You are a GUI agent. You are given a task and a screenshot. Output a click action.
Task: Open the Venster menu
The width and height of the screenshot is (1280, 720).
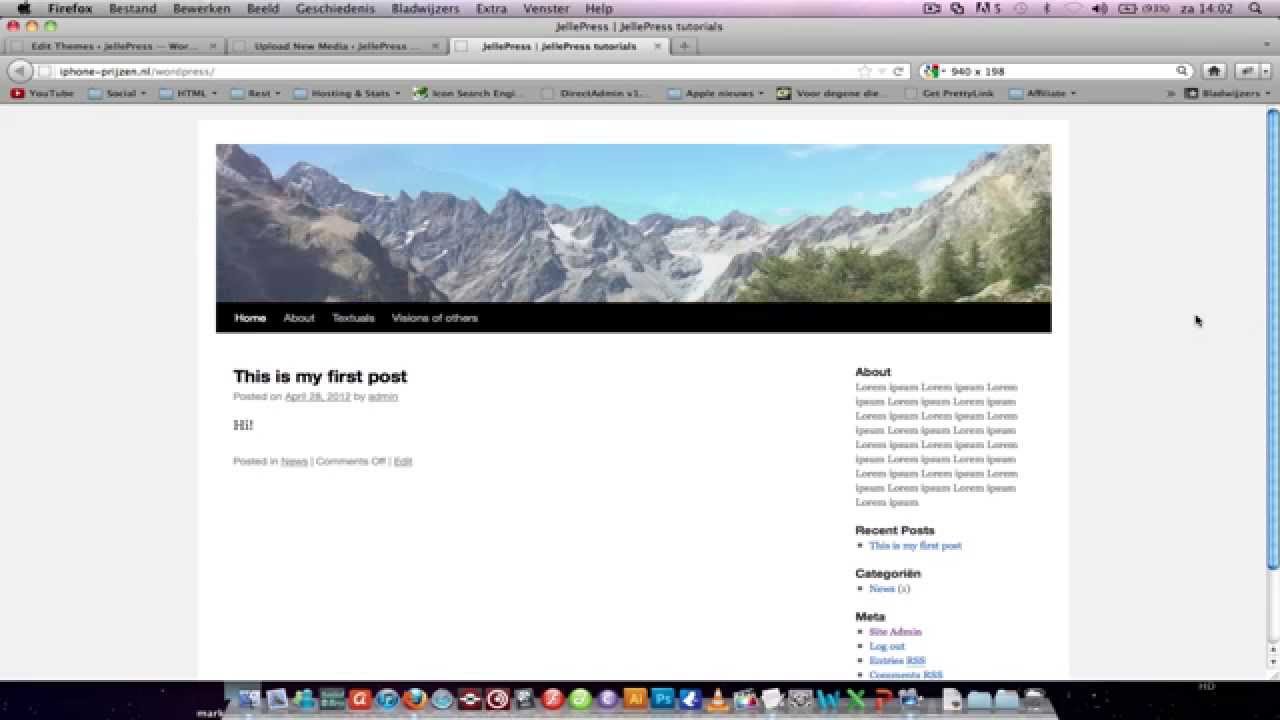(x=546, y=8)
